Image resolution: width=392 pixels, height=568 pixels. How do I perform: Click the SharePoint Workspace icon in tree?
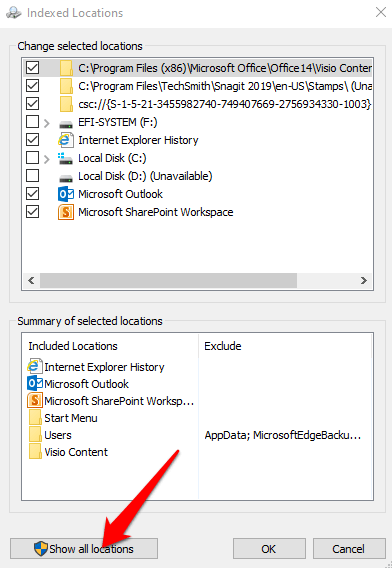[x=66, y=212]
